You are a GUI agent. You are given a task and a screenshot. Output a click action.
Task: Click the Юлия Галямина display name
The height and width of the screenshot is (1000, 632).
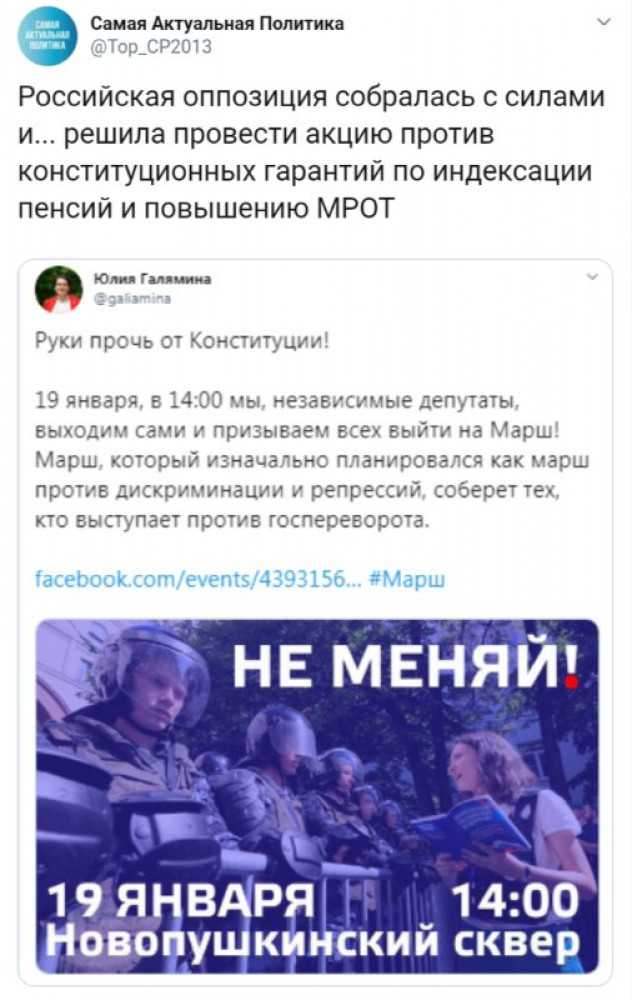[x=152, y=279]
